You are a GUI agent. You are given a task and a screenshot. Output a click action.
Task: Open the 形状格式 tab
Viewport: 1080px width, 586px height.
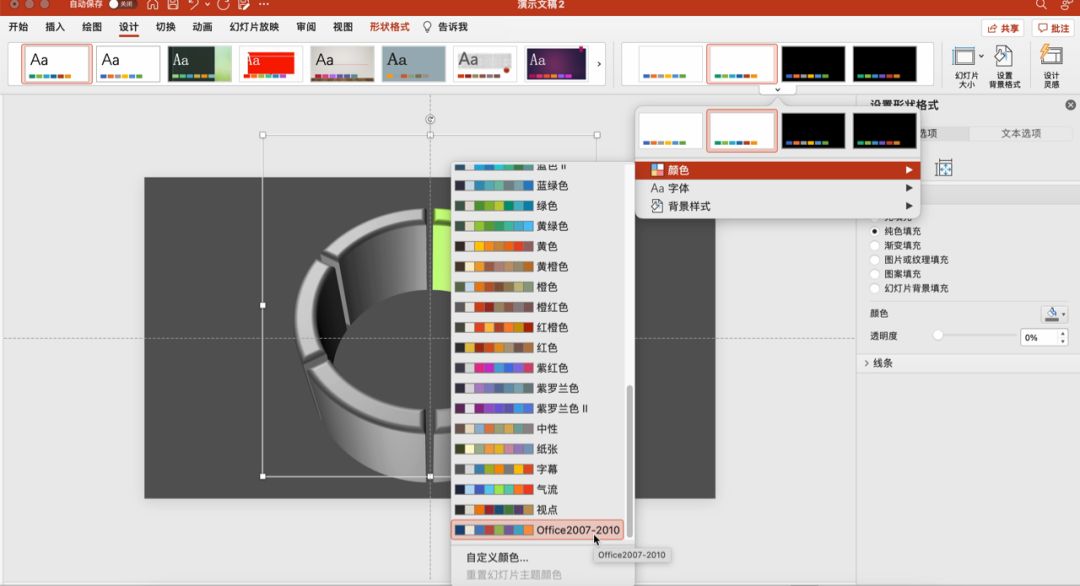(389, 27)
